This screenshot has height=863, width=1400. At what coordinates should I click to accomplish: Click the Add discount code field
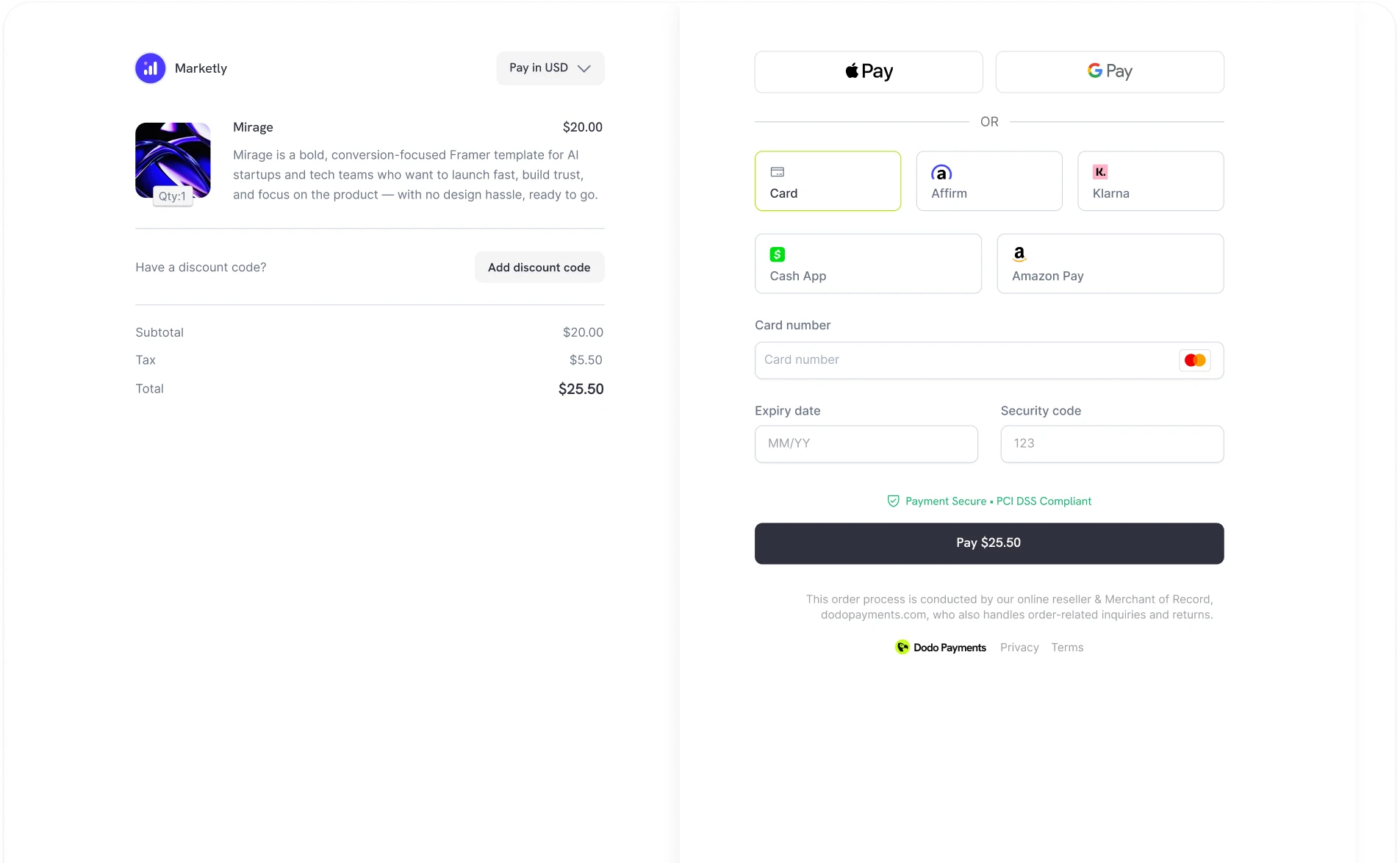(539, 267)
